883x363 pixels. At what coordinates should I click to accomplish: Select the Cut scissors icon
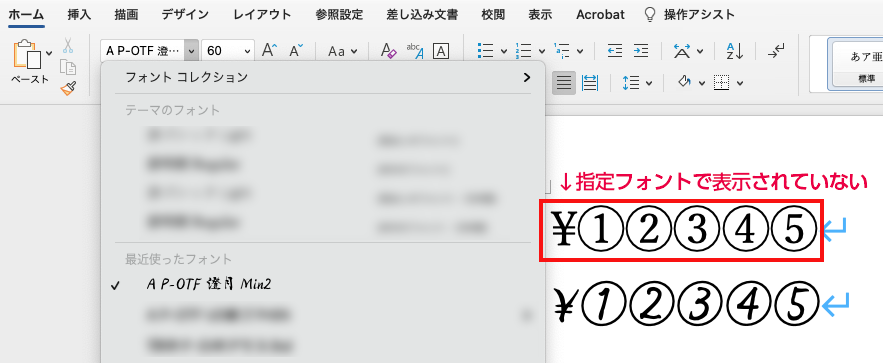point(68,45)
